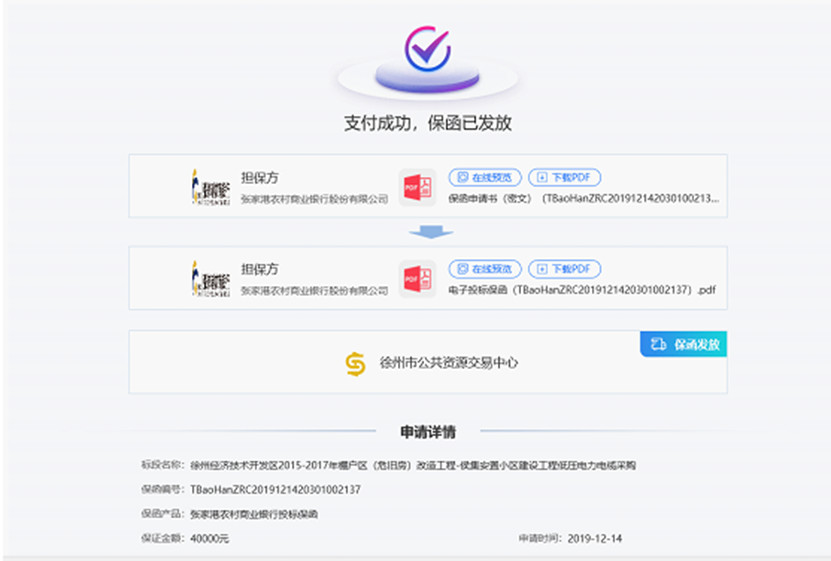Image resolution: width=831 pixels, height=561 pixels.
Task: Click the red PDF icon for 保函申请书（密文）
Action: point(416,188)
